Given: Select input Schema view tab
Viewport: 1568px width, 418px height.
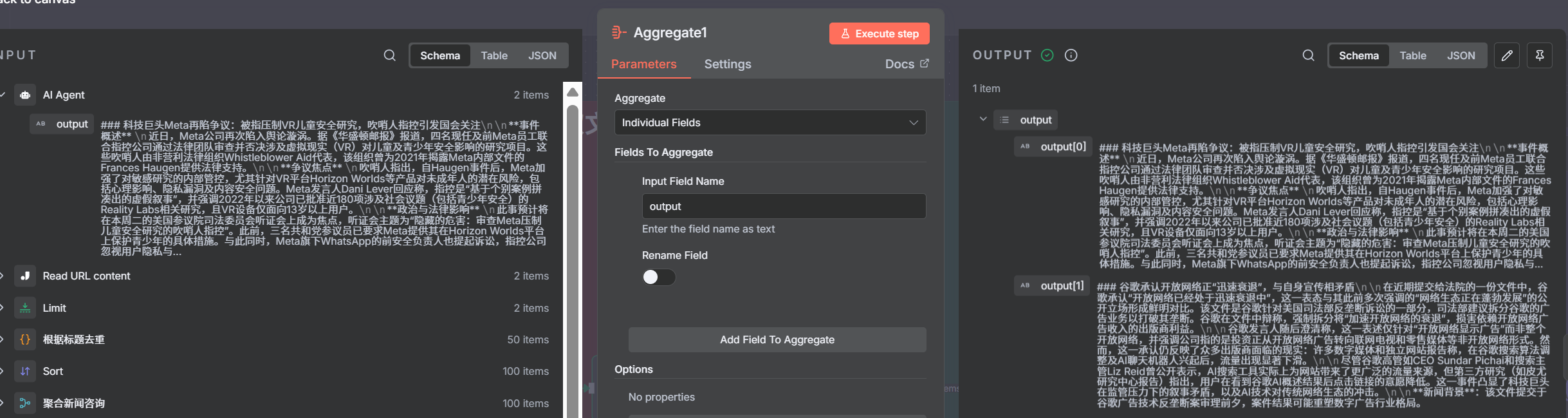Looking at the screenshot, I should tap(440, 55).
